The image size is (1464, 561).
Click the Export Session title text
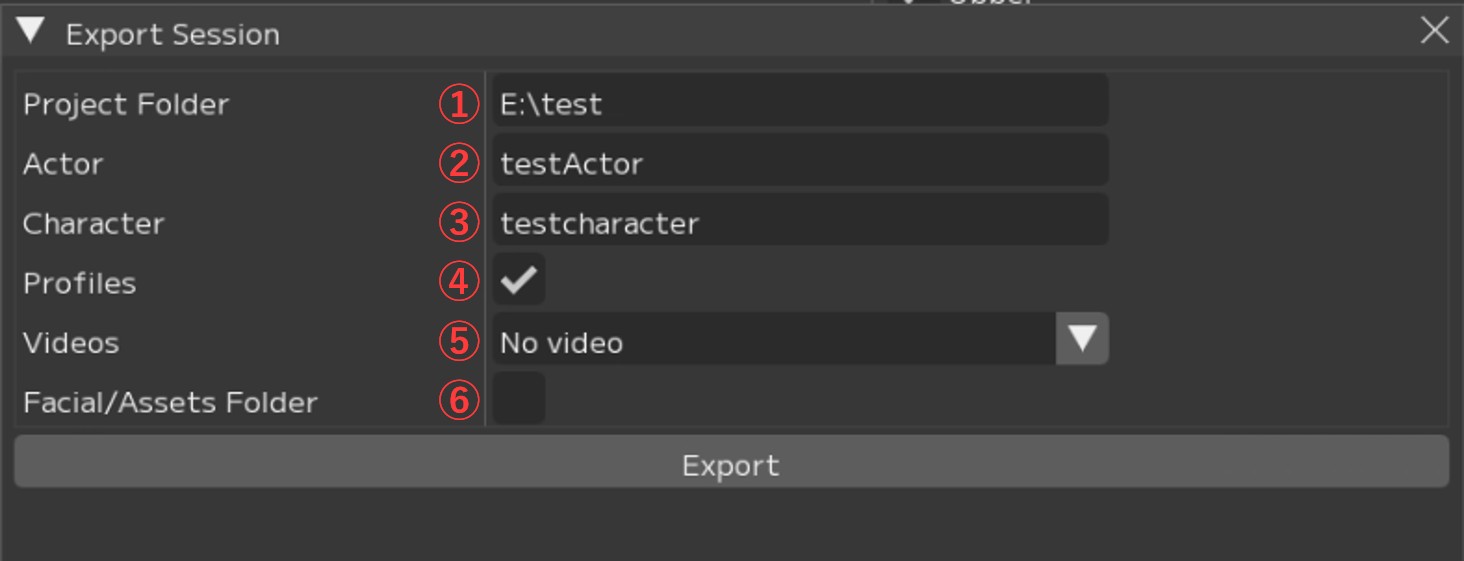tap(172, 34)
